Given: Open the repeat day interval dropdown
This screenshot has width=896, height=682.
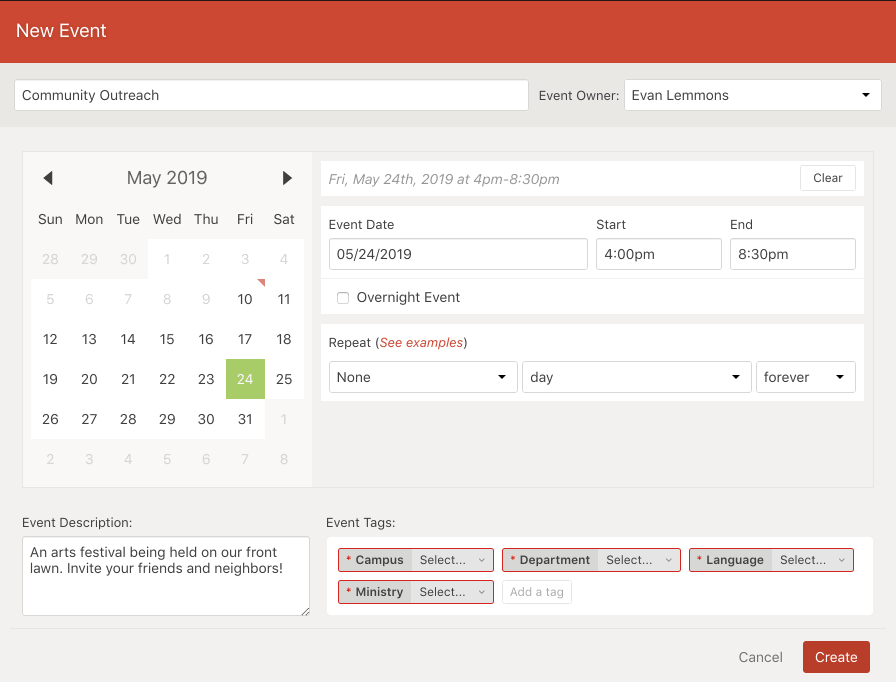Looking at the screenshot, I should tap(636, 377).
